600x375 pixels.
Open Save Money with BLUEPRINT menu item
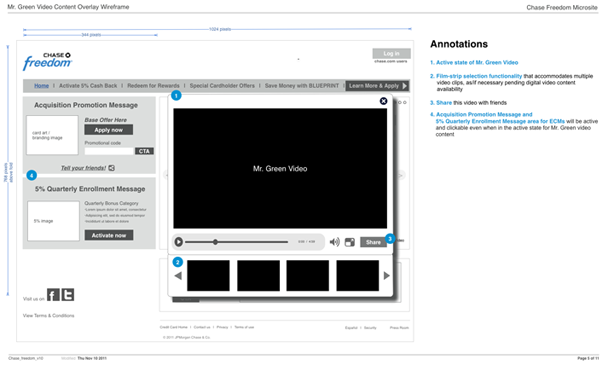302,86
